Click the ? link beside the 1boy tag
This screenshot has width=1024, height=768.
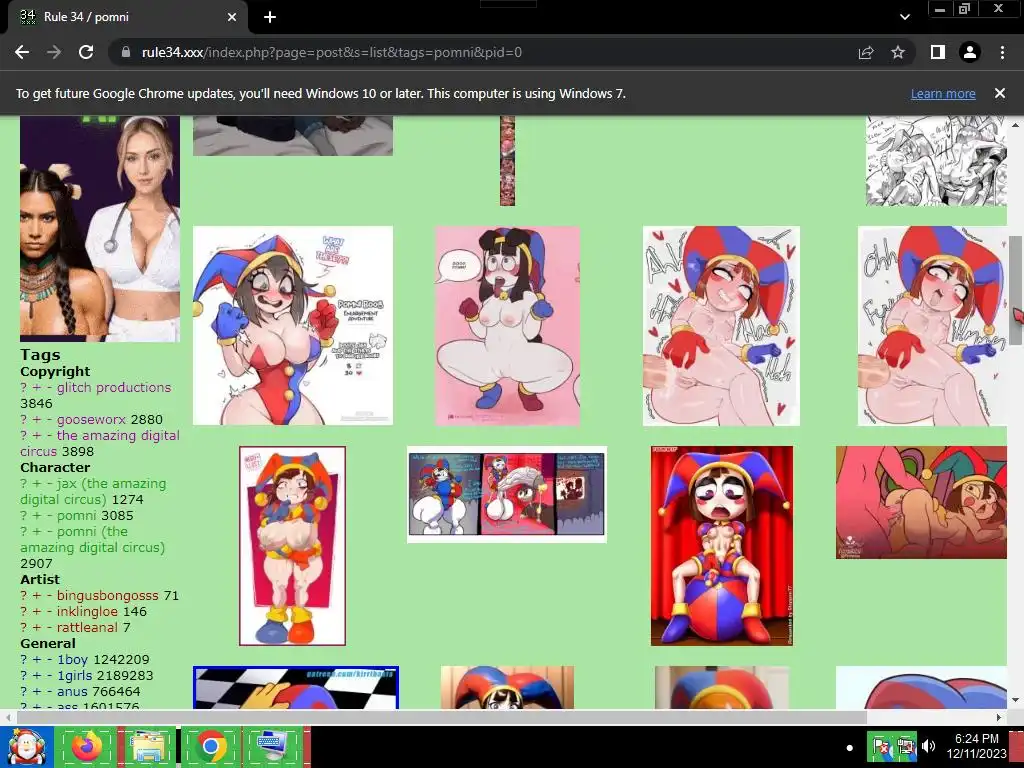tap(24, 660)
